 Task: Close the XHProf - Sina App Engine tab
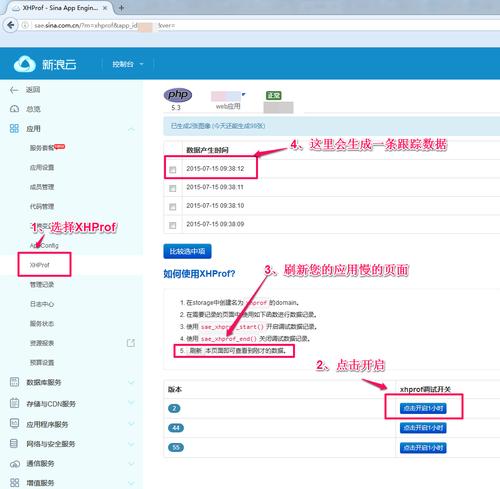(x=105, y=8)
